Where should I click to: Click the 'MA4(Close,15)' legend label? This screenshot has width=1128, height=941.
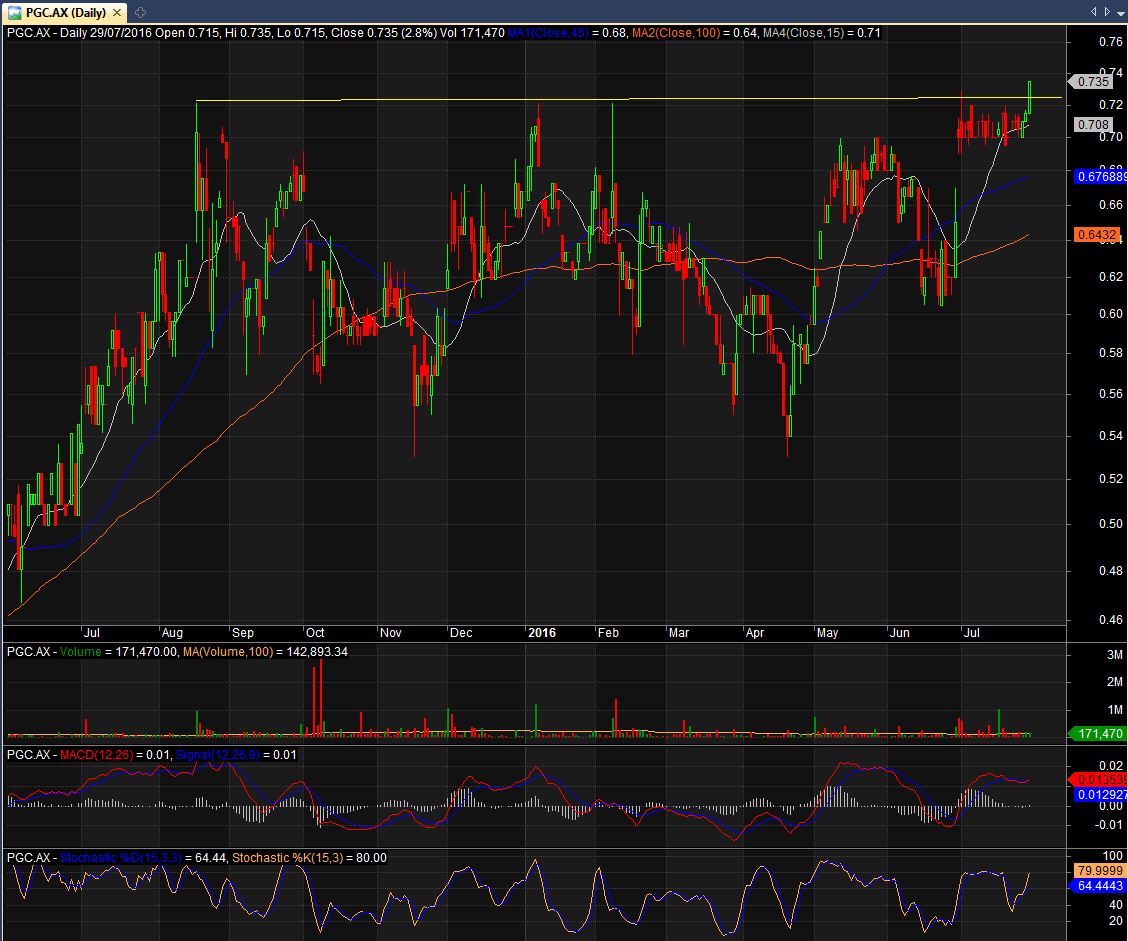click(804, 32)
